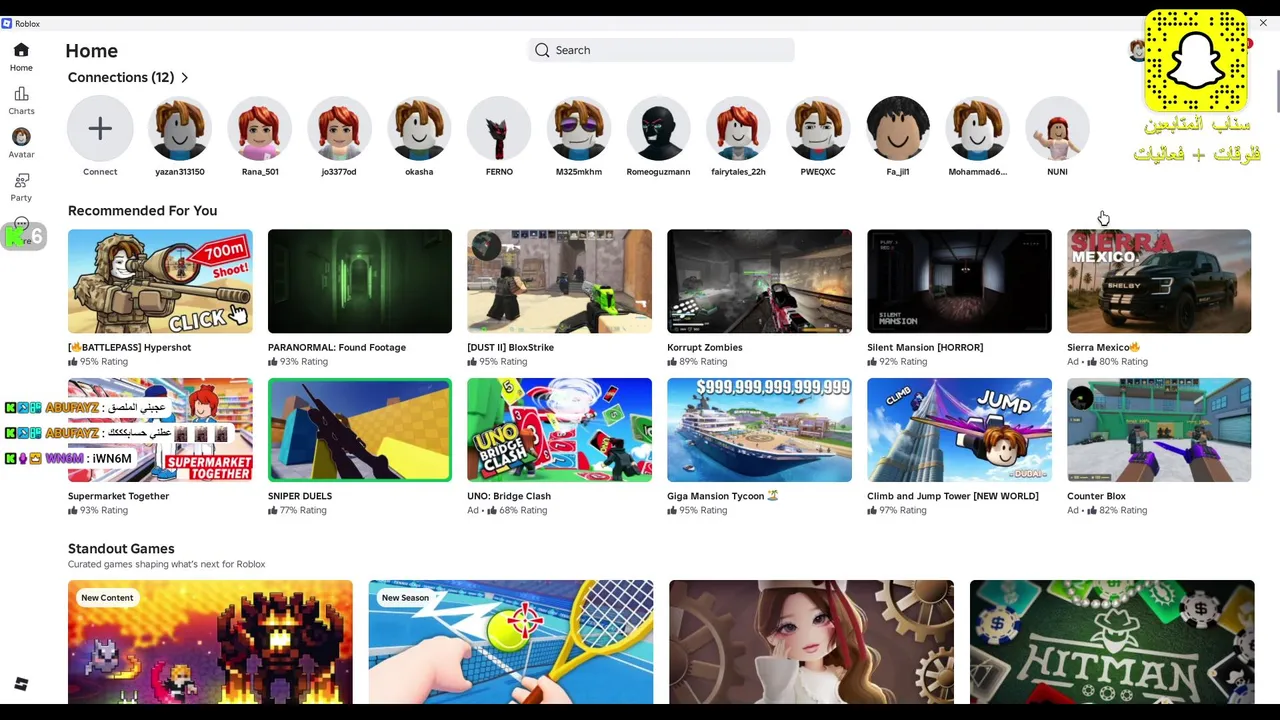The width and height of the screenshot is (1280, 720).
Task: Click the 97% Rating text
Action: point(903,510)
